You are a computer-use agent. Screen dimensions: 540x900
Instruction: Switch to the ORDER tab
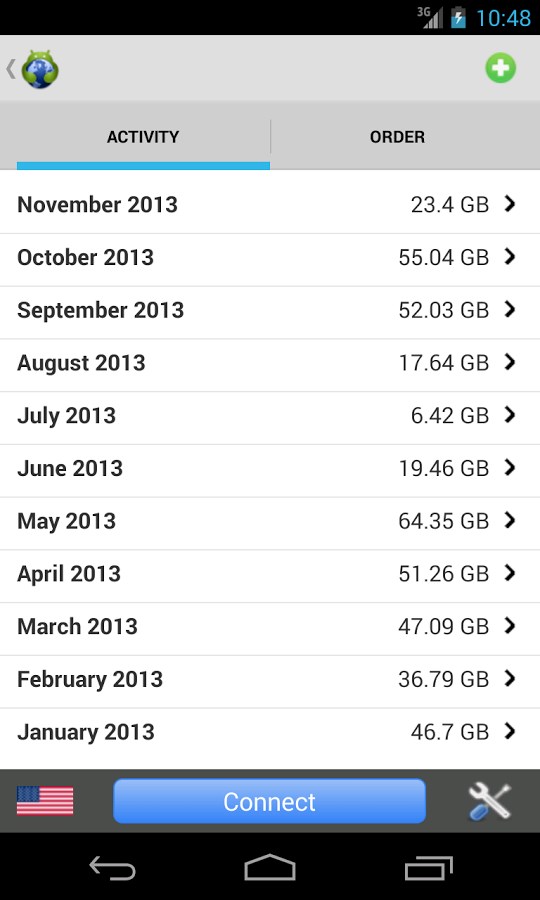coord(397,137)
